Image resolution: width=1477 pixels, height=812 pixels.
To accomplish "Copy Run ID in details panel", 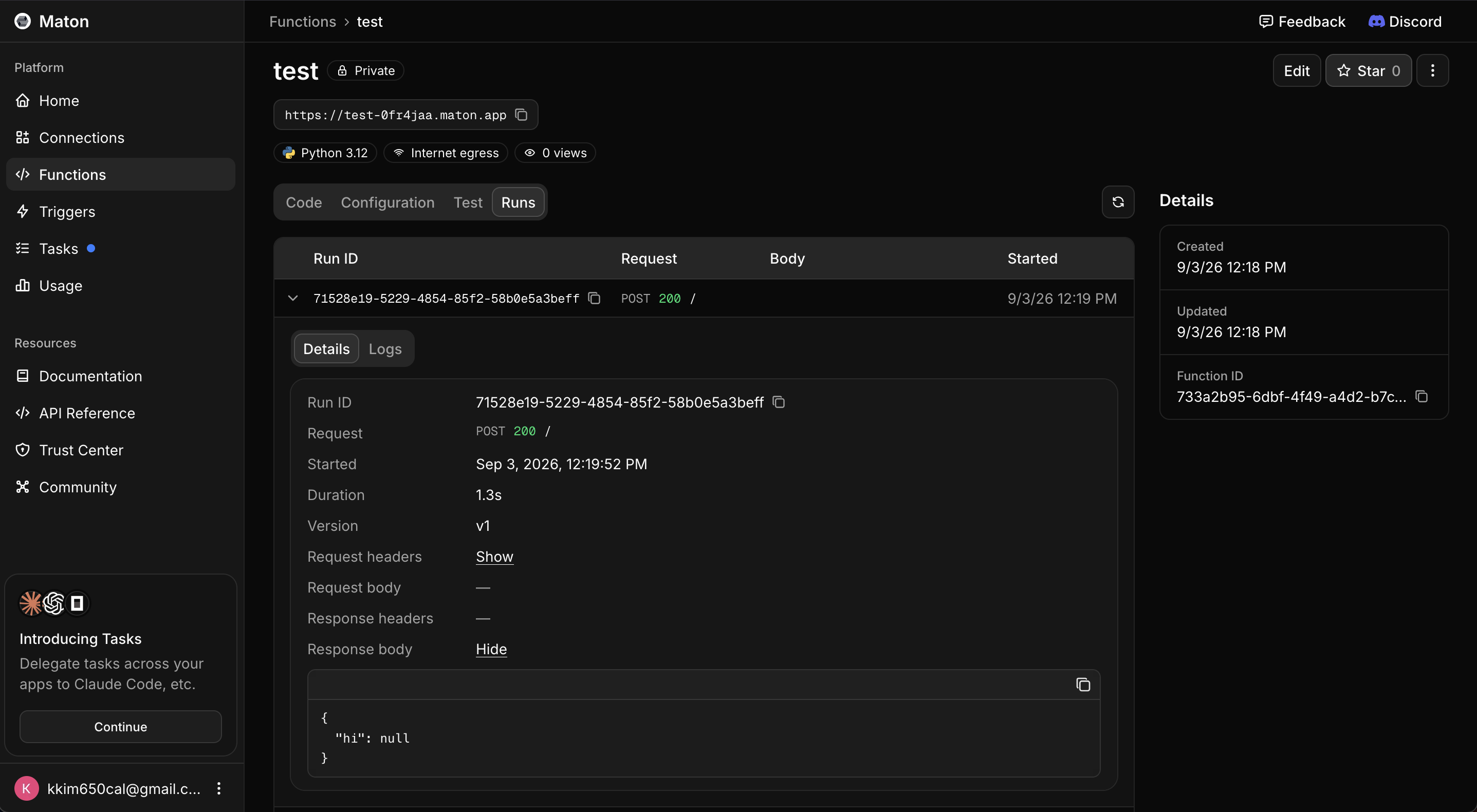I will (779, 402).
